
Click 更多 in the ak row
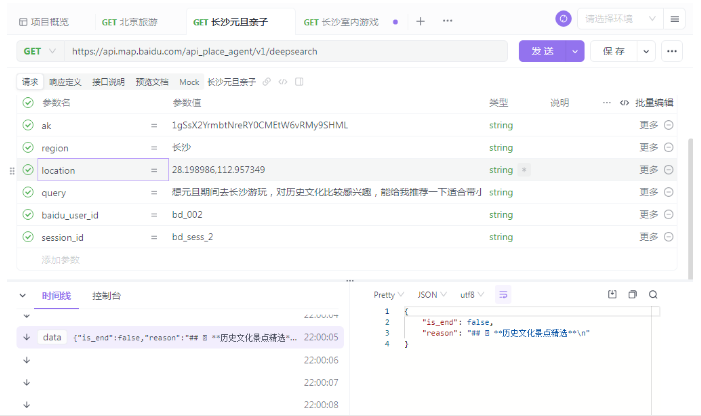click(x=648, y=125)
